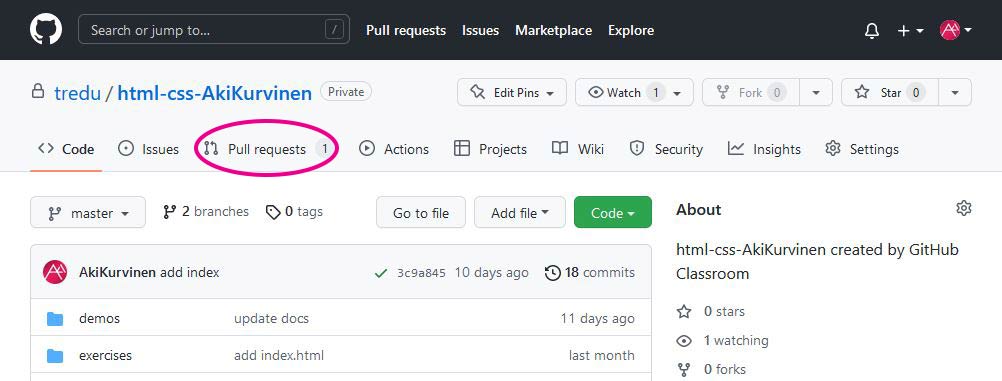Open Pull requests in the top navigation

(x=406, y=30)
